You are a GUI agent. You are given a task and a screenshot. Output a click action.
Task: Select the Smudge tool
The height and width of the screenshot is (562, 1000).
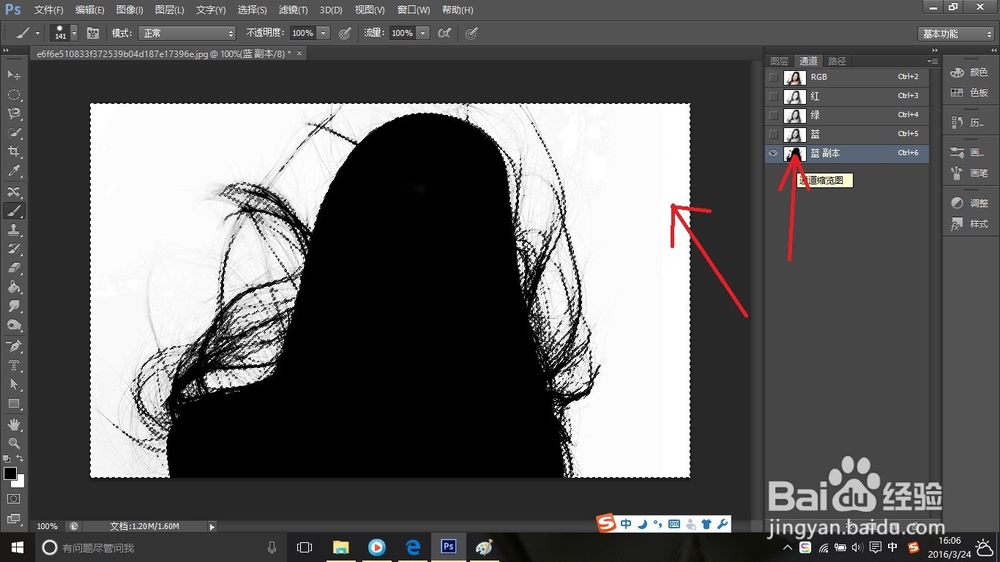(13, 306)
